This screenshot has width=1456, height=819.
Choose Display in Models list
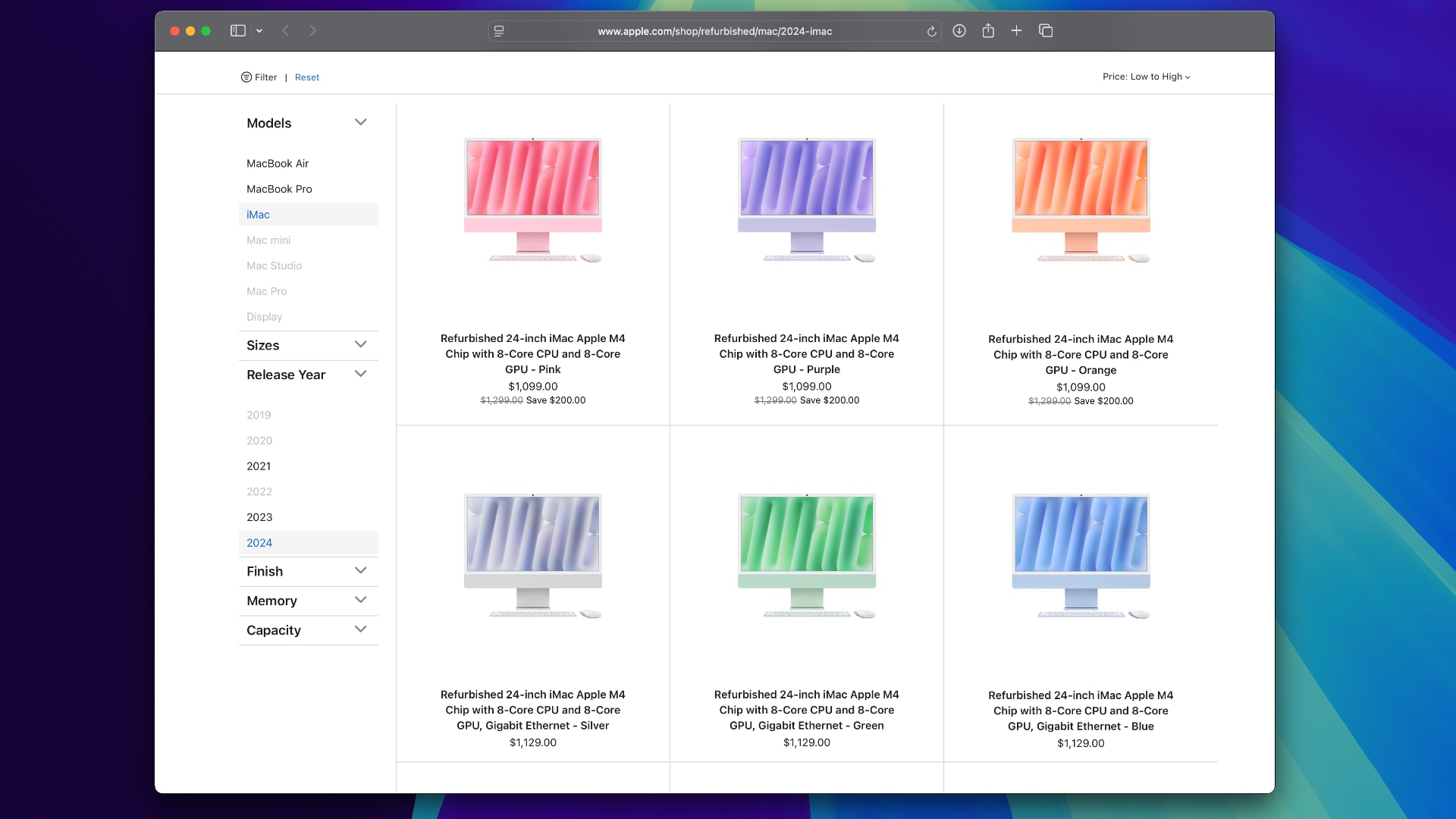point(264,317)
